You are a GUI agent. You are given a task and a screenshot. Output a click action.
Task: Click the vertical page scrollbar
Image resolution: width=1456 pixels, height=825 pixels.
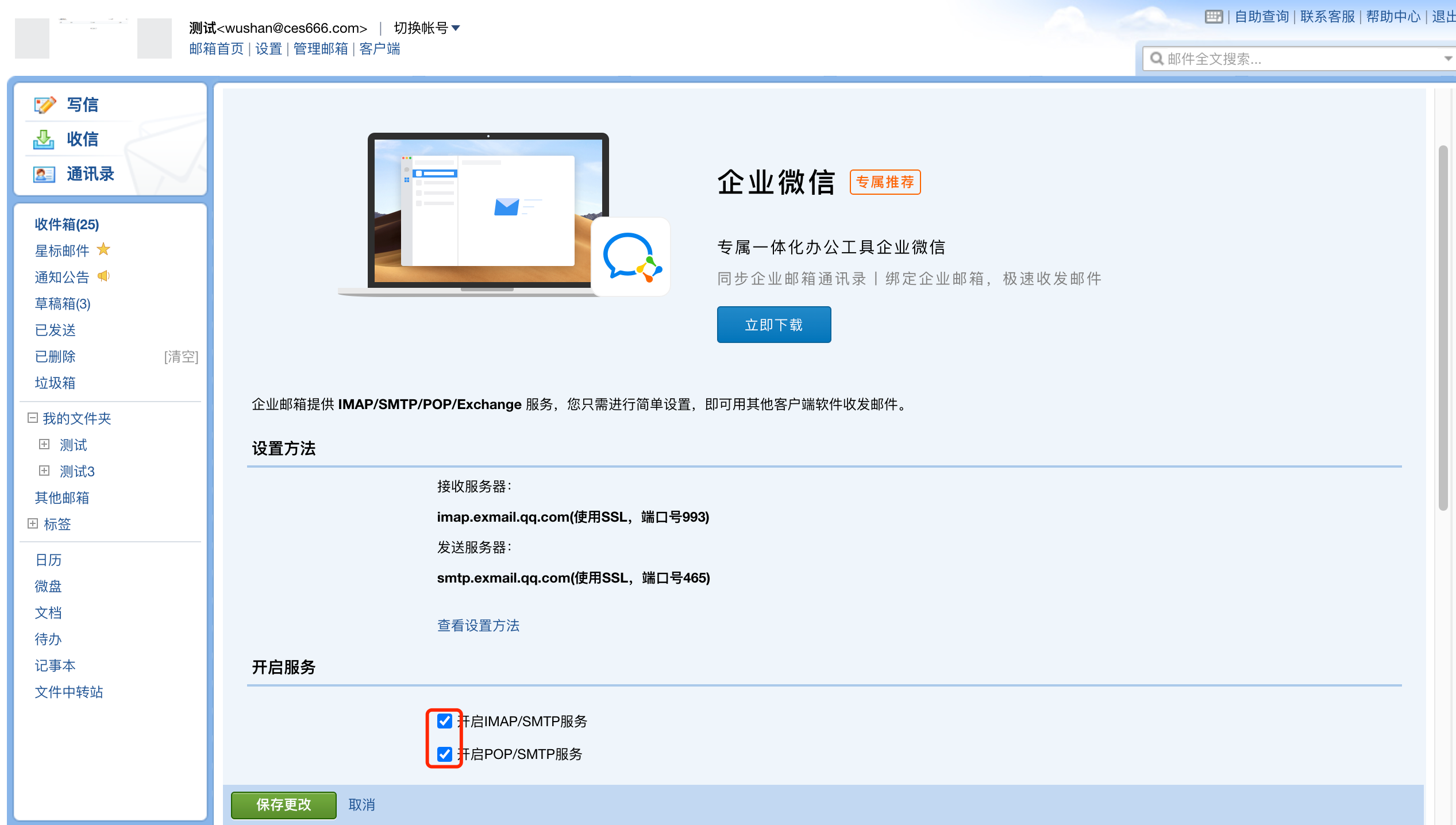tap(1443, 327)
